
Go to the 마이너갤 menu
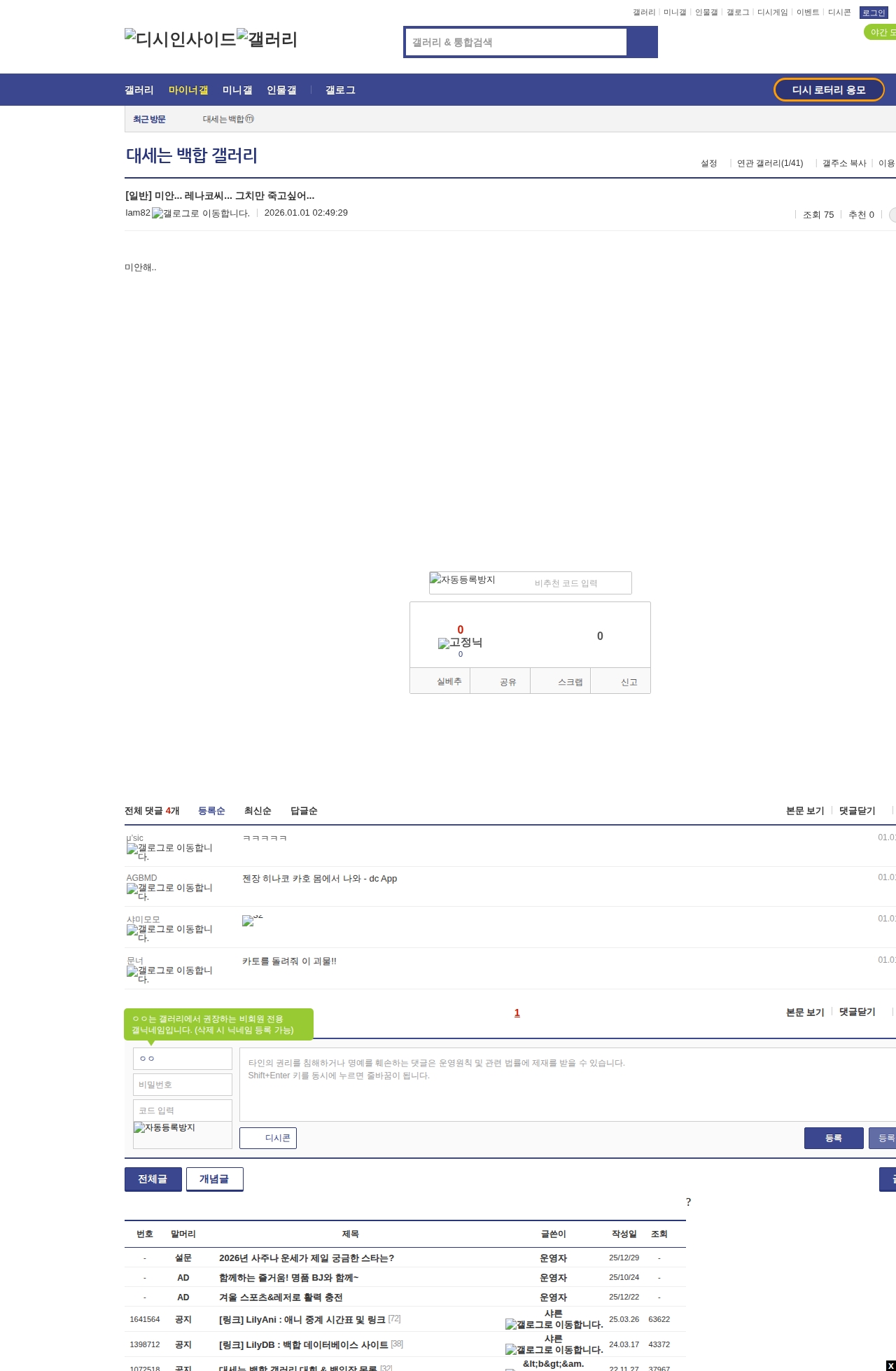[x=188, y=90]
